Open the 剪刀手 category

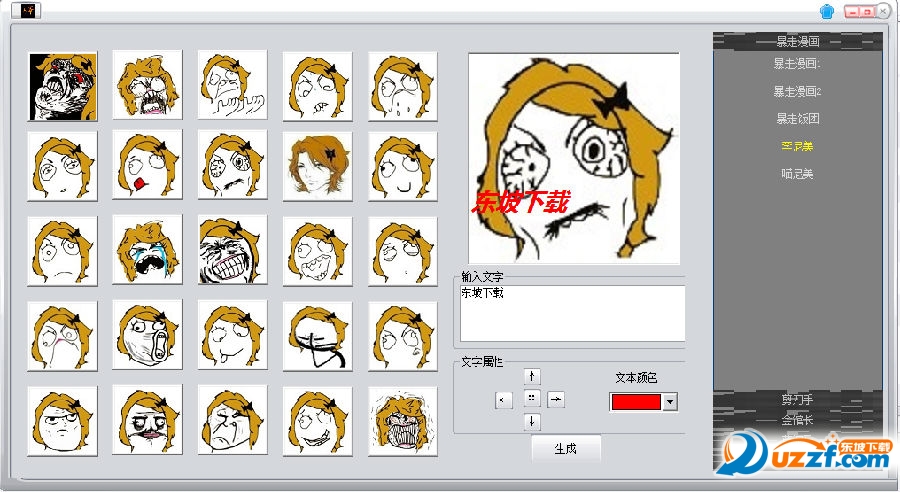click(797, 400)
